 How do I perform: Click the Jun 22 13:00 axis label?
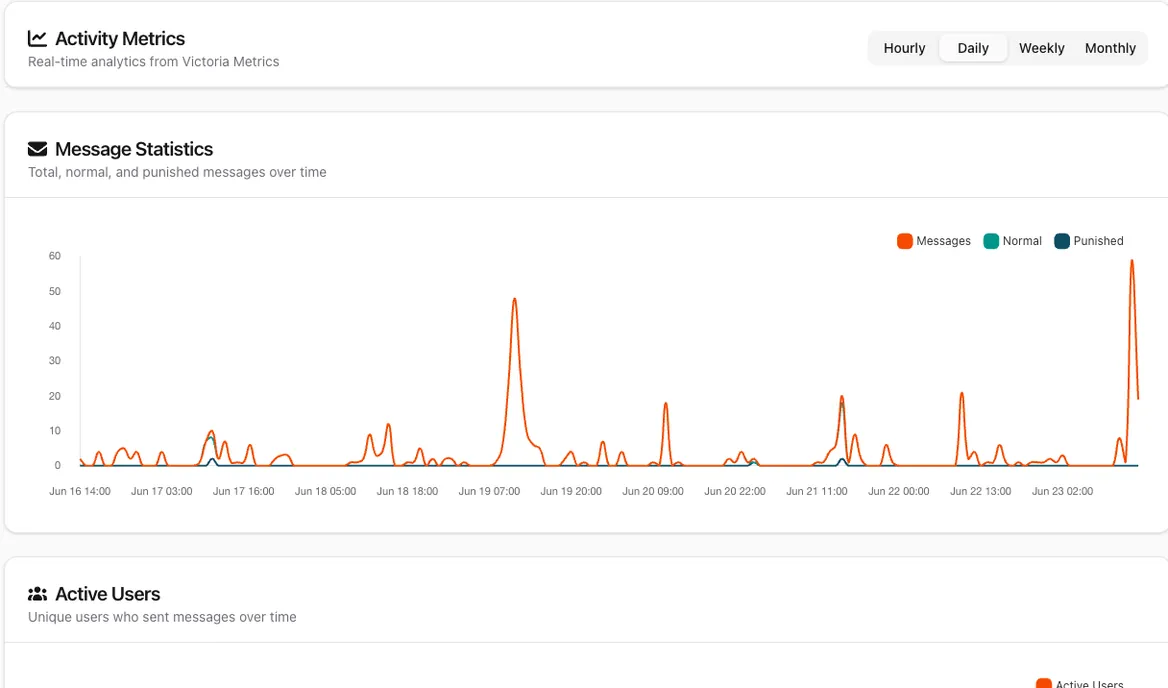pyautogui.click(x=981, y=491)
